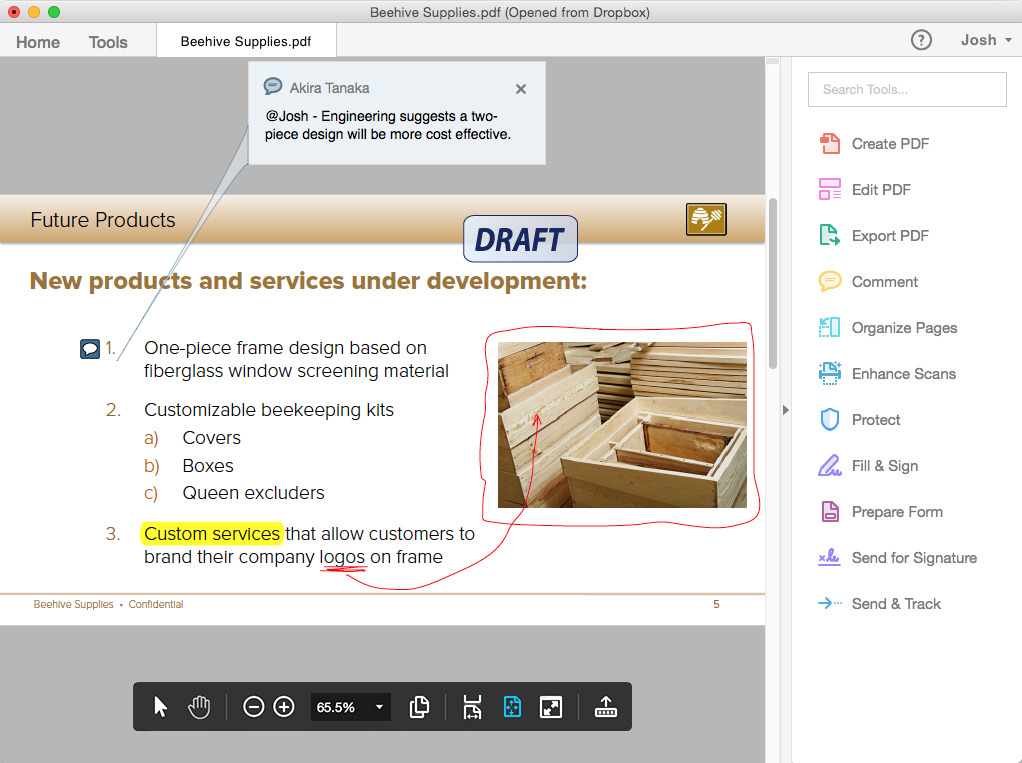This screenshot has width=1022, height=763.
Task: Click the zoom in plus button
Action: (x=284, y=707)
